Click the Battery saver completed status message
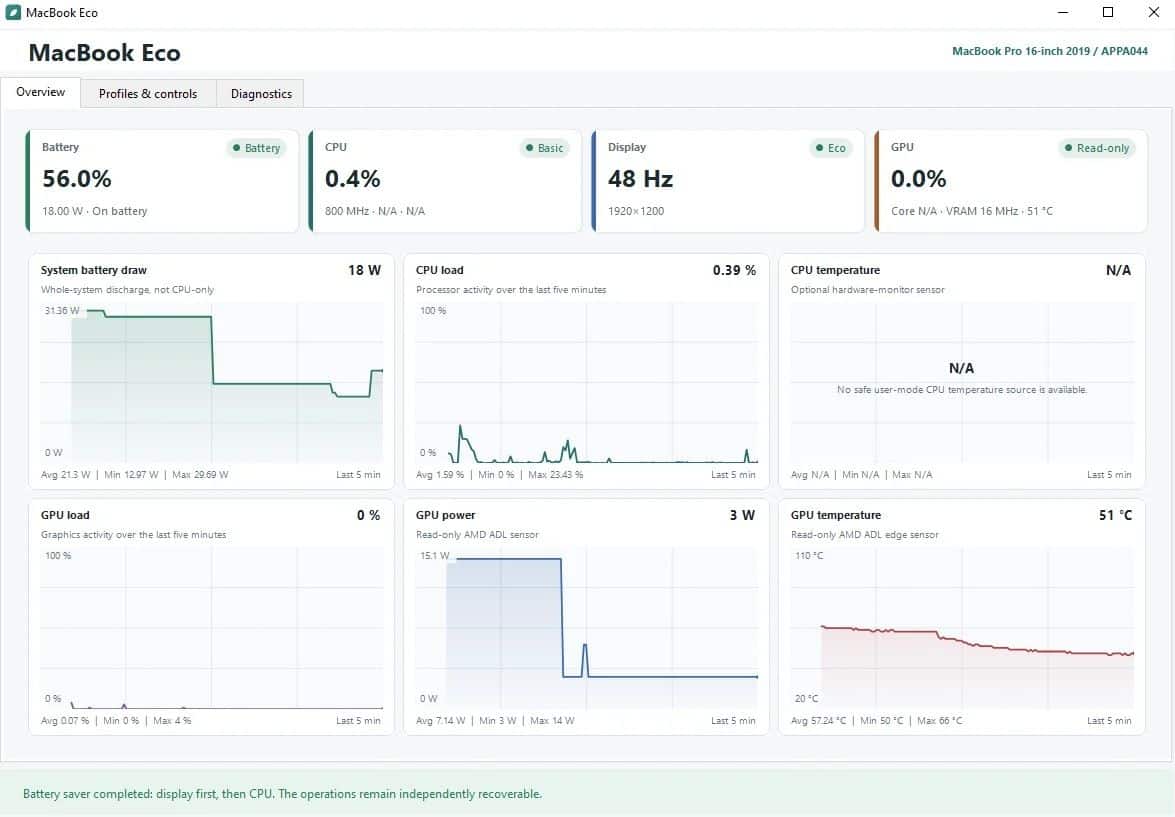Viewport: 1175px width, 817px height. pyautogui.click(x=283, y=794)
